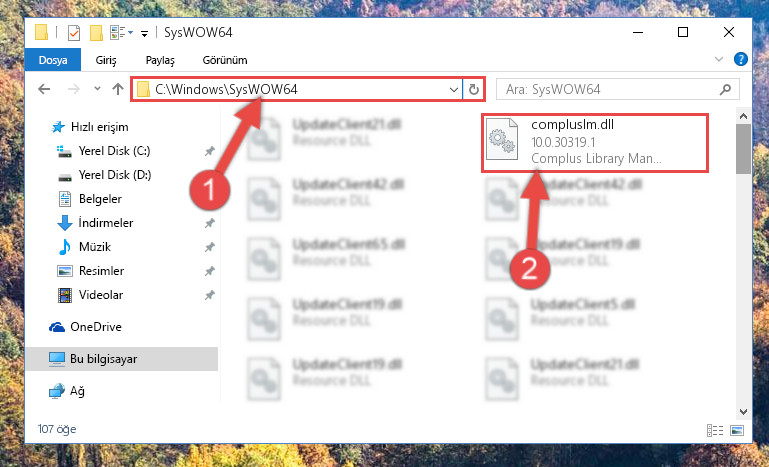The height and width of the screenshot is (467, 769).
Task: Expand the address bar history dropdown
Action: coord(454,89)
